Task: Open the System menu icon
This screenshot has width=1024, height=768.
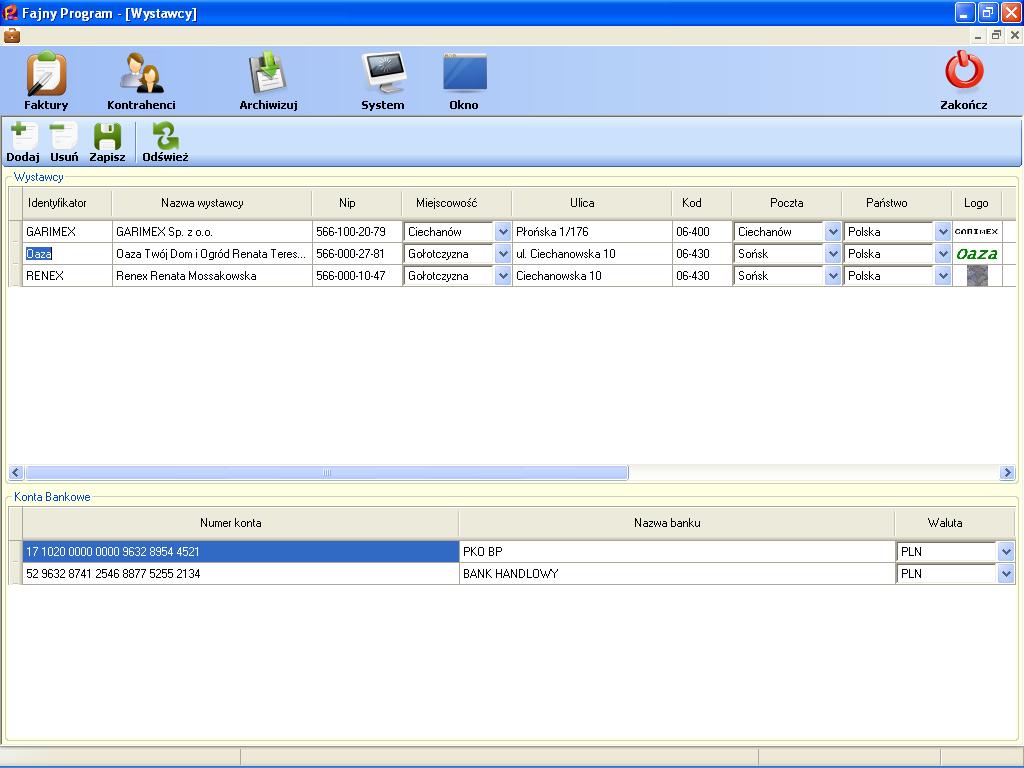Action: click(383, 80)
